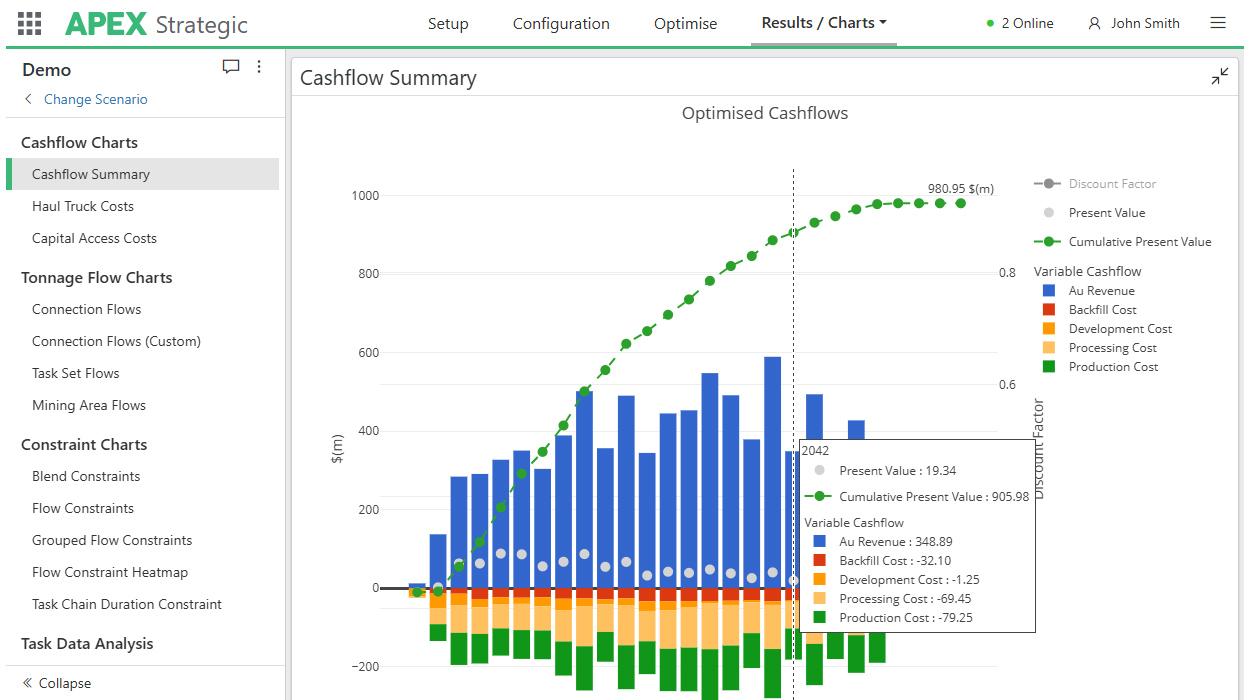Toggle Discount Factor series in legend
This screenshot has height=700, width=1250.
(x=1111, y=184)
